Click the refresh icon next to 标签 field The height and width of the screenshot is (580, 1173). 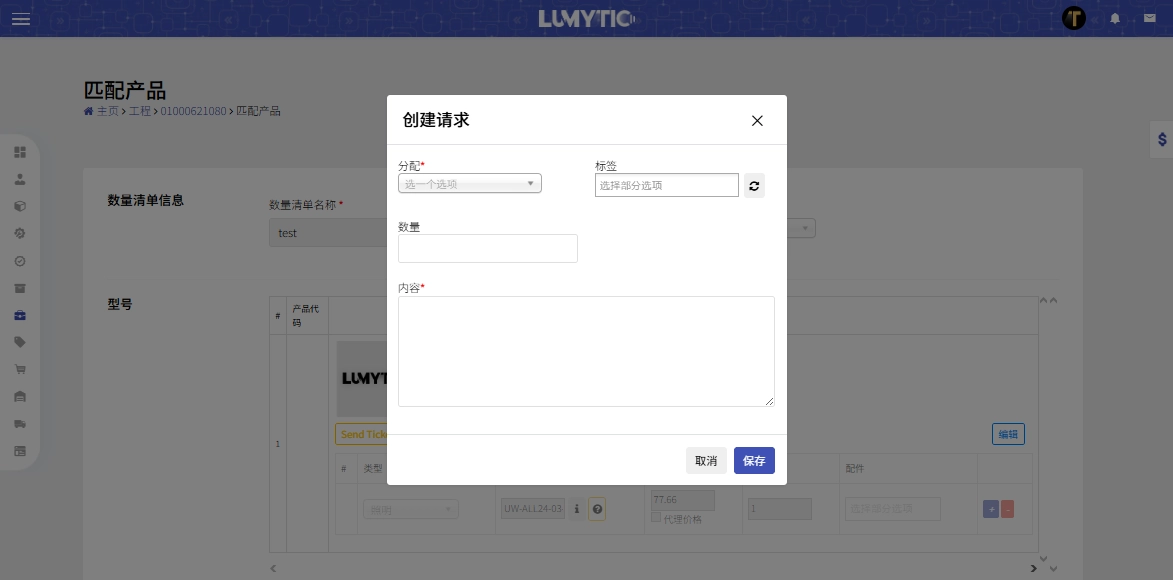click(754, 185)
